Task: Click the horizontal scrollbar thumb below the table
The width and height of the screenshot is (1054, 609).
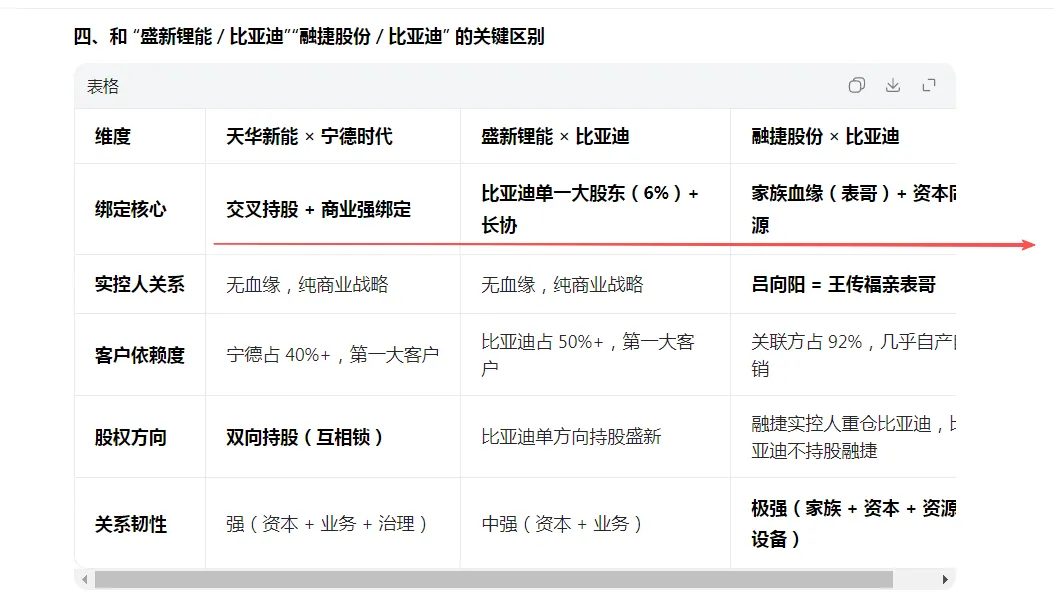Action: tap(493, 579)
